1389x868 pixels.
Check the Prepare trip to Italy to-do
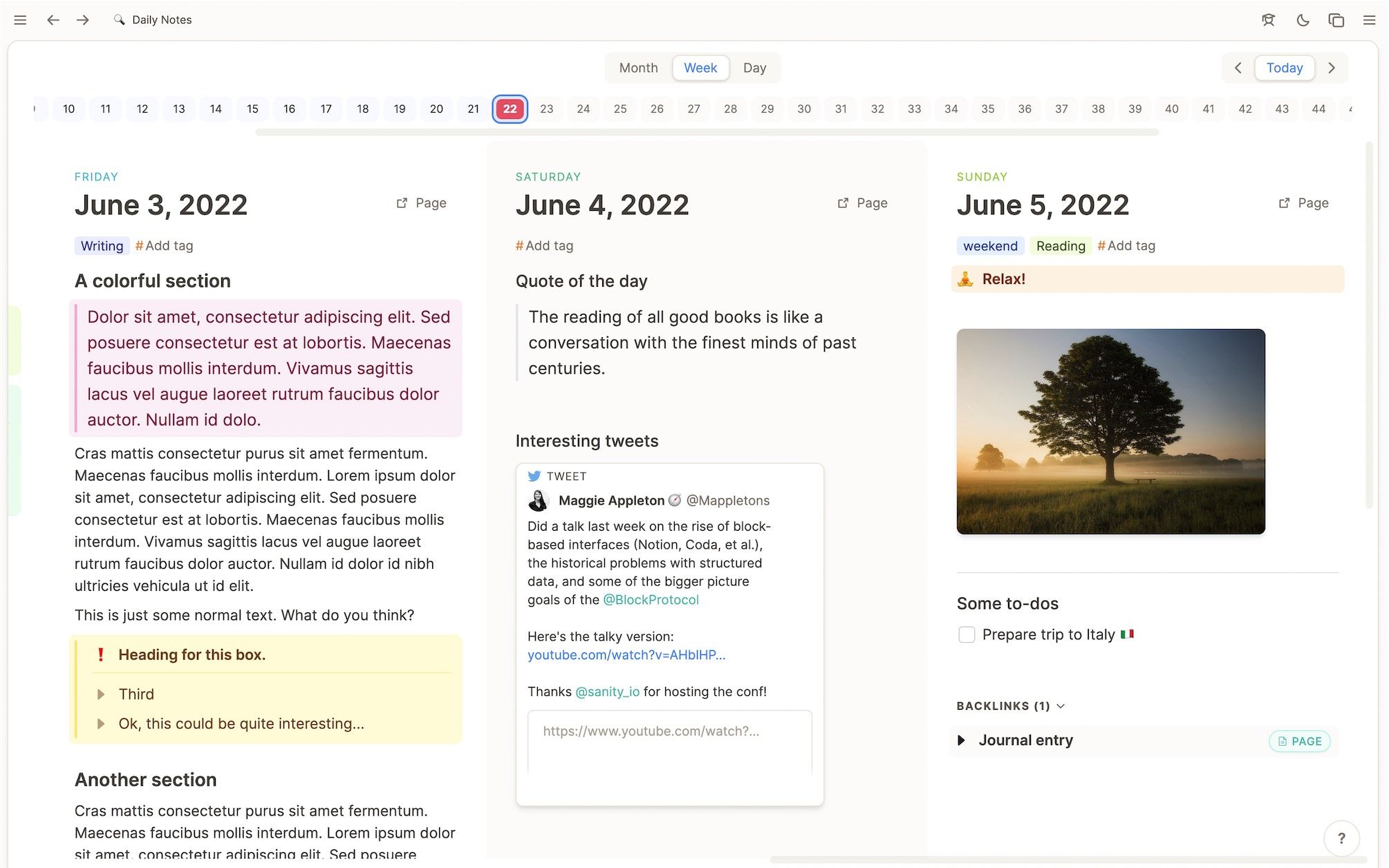coord(967,634)
